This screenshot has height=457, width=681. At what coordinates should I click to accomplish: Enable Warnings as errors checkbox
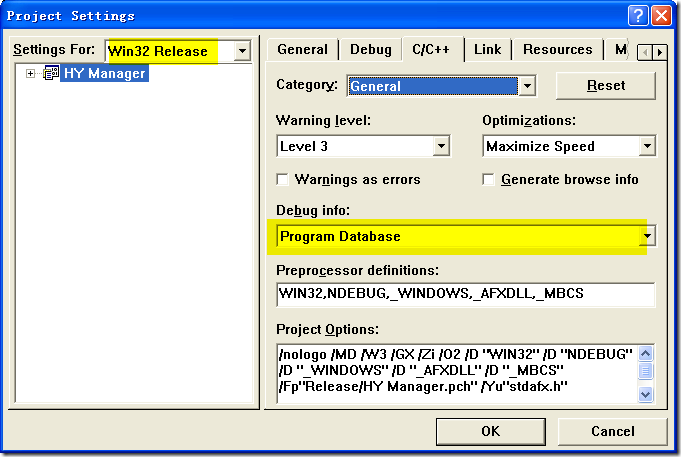282,179
